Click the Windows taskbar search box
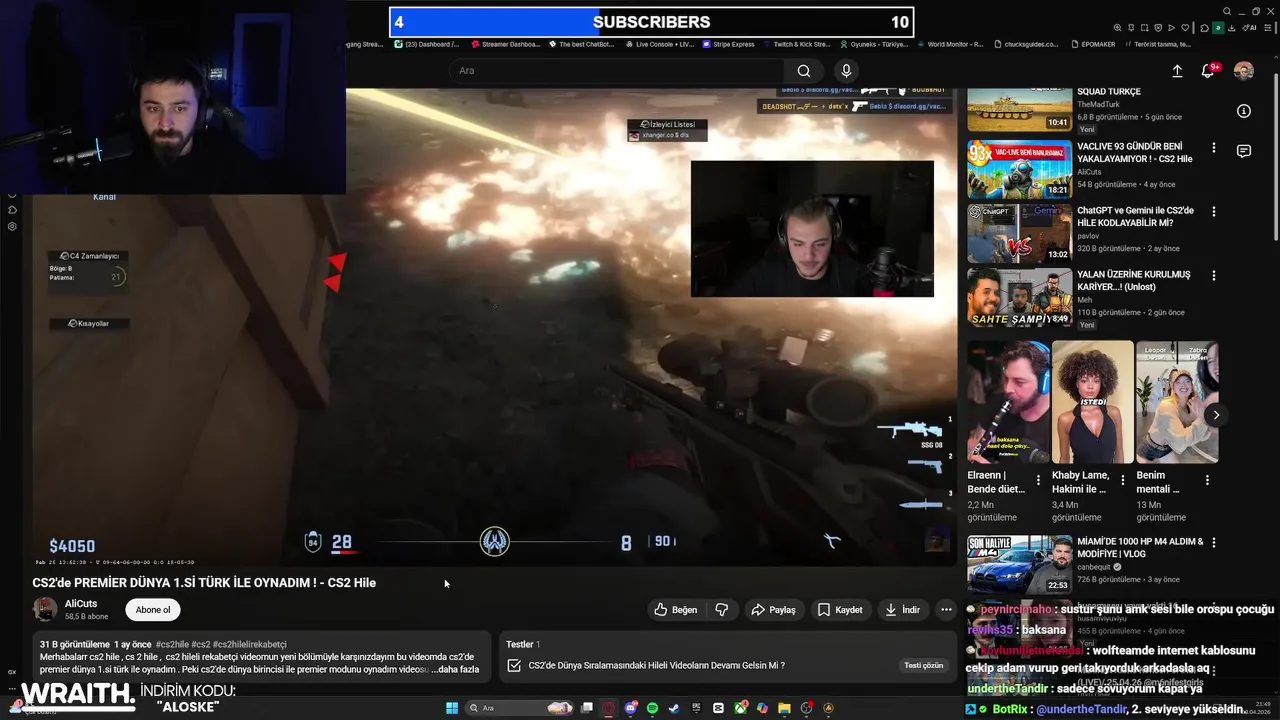The image size is (1280, 720). pos(518,708)
